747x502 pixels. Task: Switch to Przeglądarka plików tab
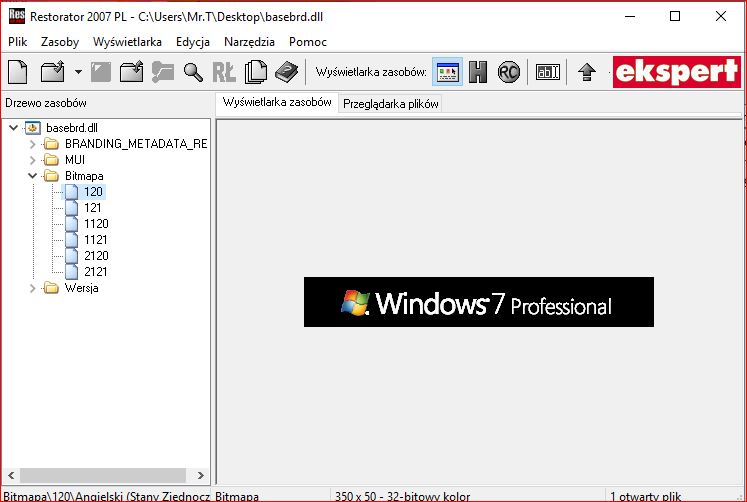[390, 104]
